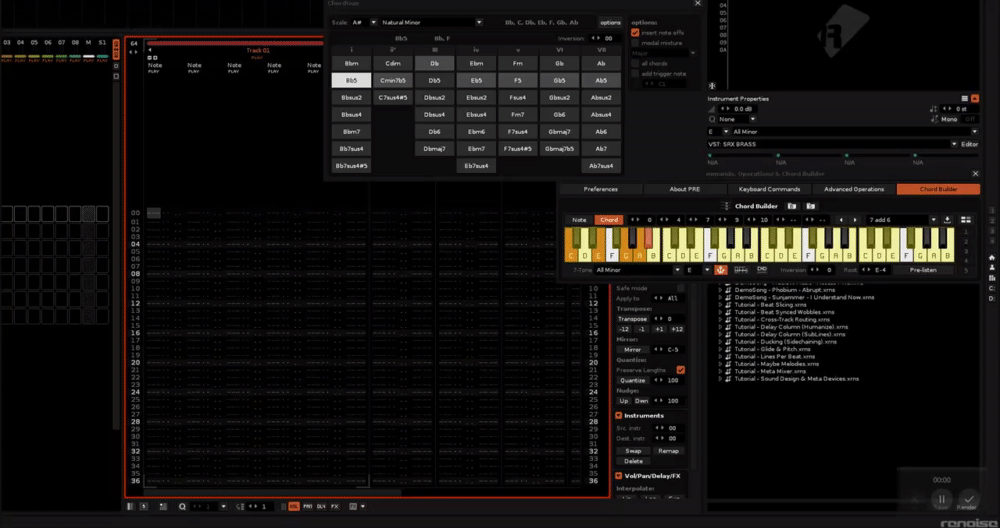Click the All Minor scale dropdown icon in Instrument Properties
Viewport: 1000px width, 528px height.
pyautogui.click(x=976, y=131)
